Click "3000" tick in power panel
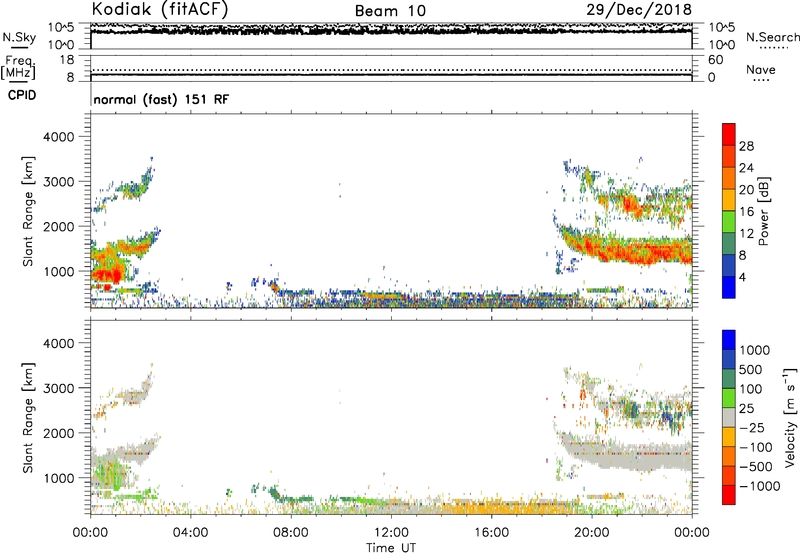800x554 pixels. click(58, 182)
